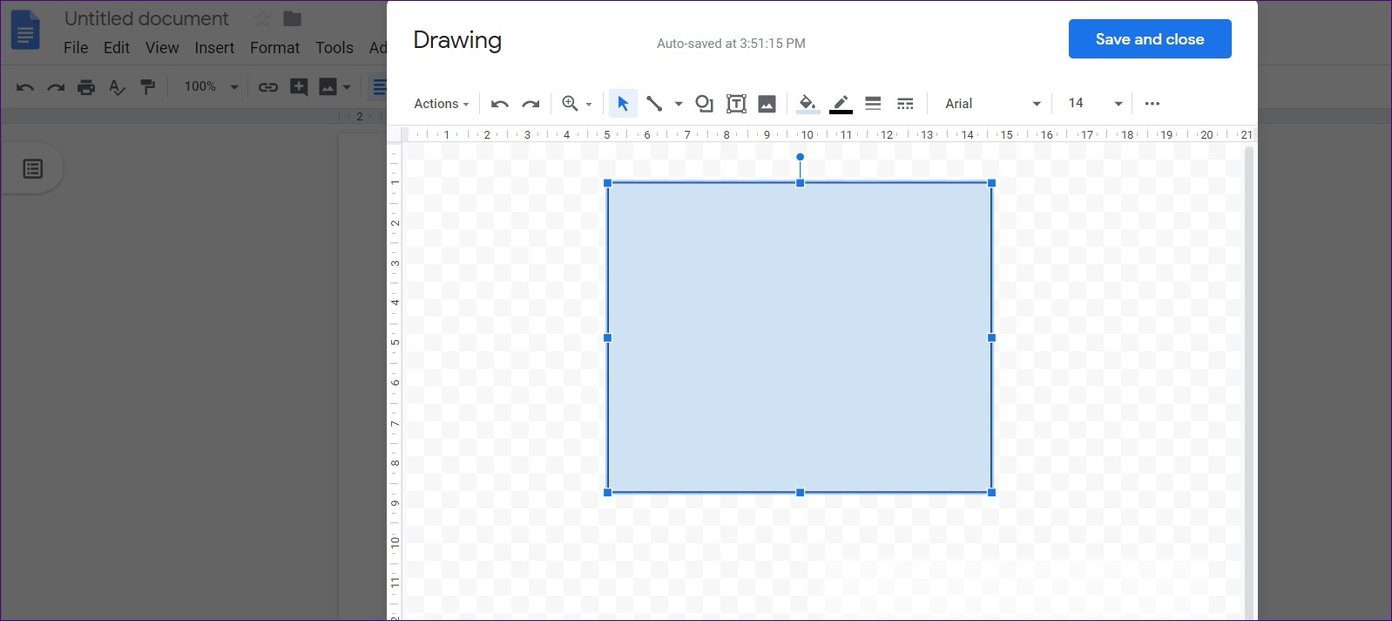Open the Format menu in Docs

275,48
